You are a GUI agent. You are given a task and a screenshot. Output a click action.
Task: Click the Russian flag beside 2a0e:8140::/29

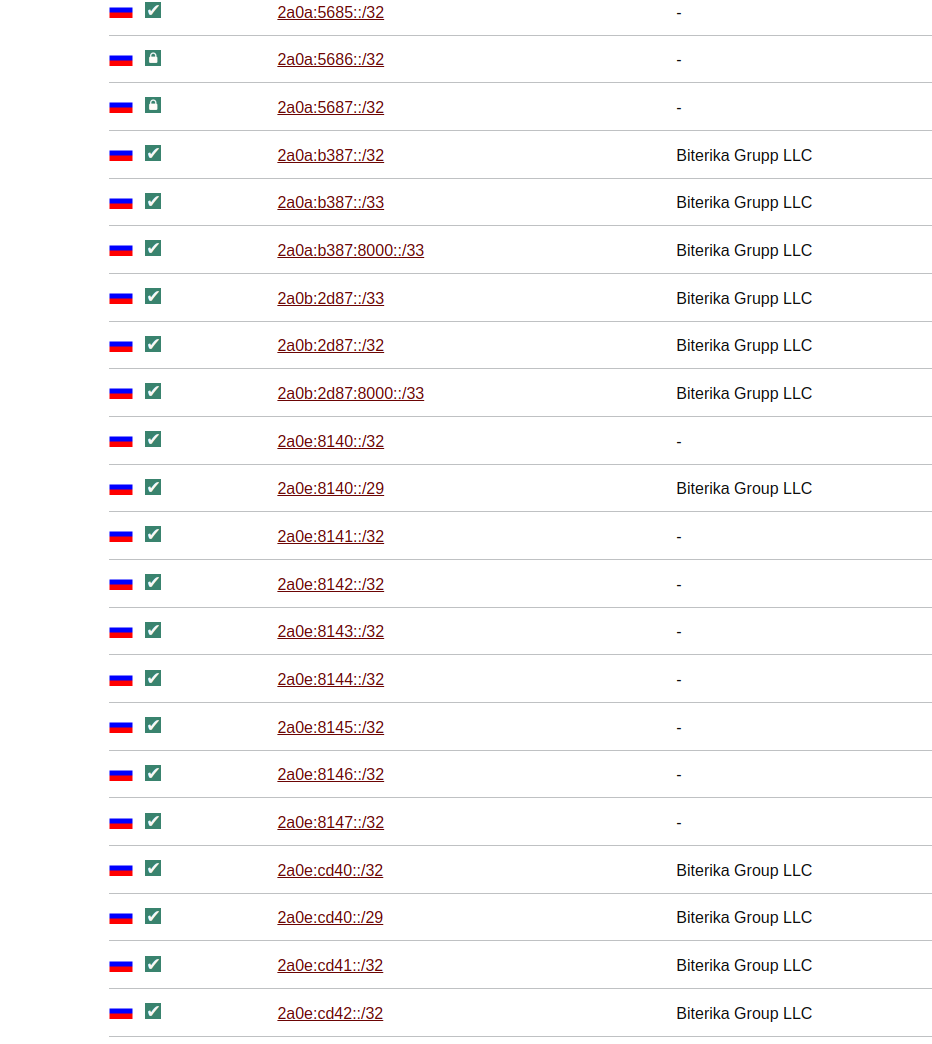(121, 488)
